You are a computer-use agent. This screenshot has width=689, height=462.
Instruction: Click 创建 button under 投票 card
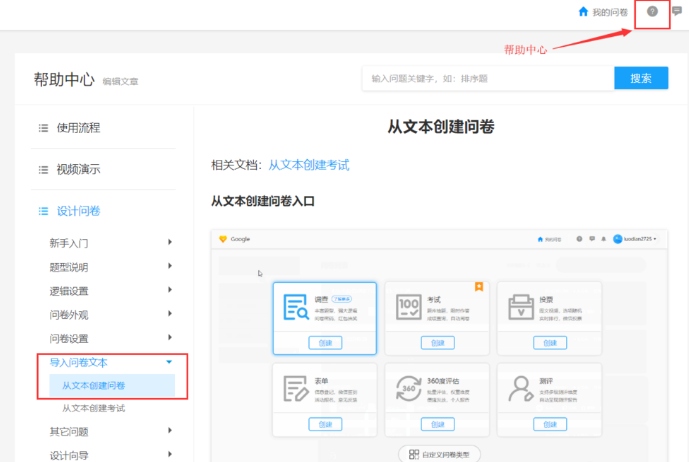[550, 343]
